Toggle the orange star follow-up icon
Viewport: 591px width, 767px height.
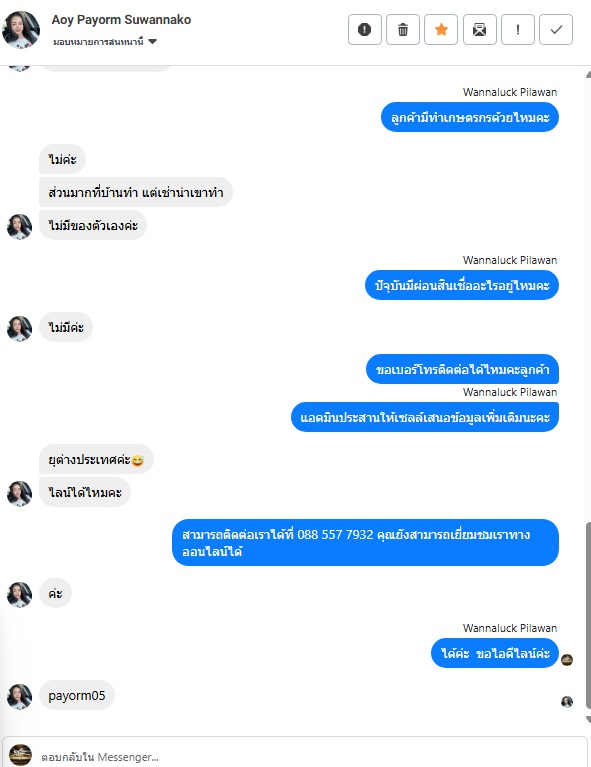click(441, 30)
